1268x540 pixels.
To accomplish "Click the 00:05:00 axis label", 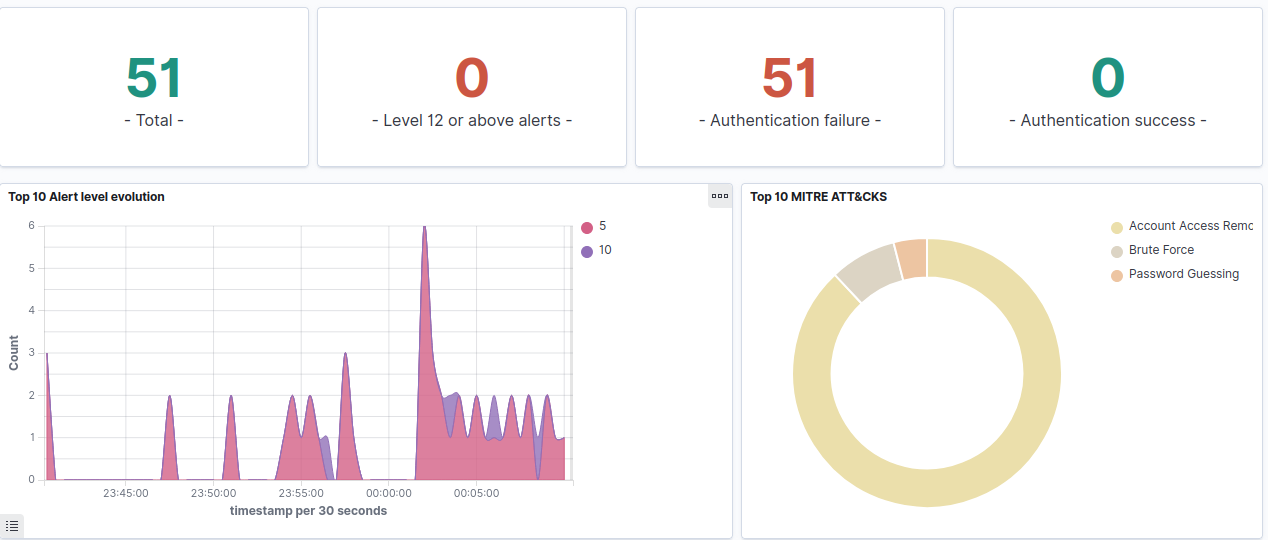I will click(x=477, y=493).
